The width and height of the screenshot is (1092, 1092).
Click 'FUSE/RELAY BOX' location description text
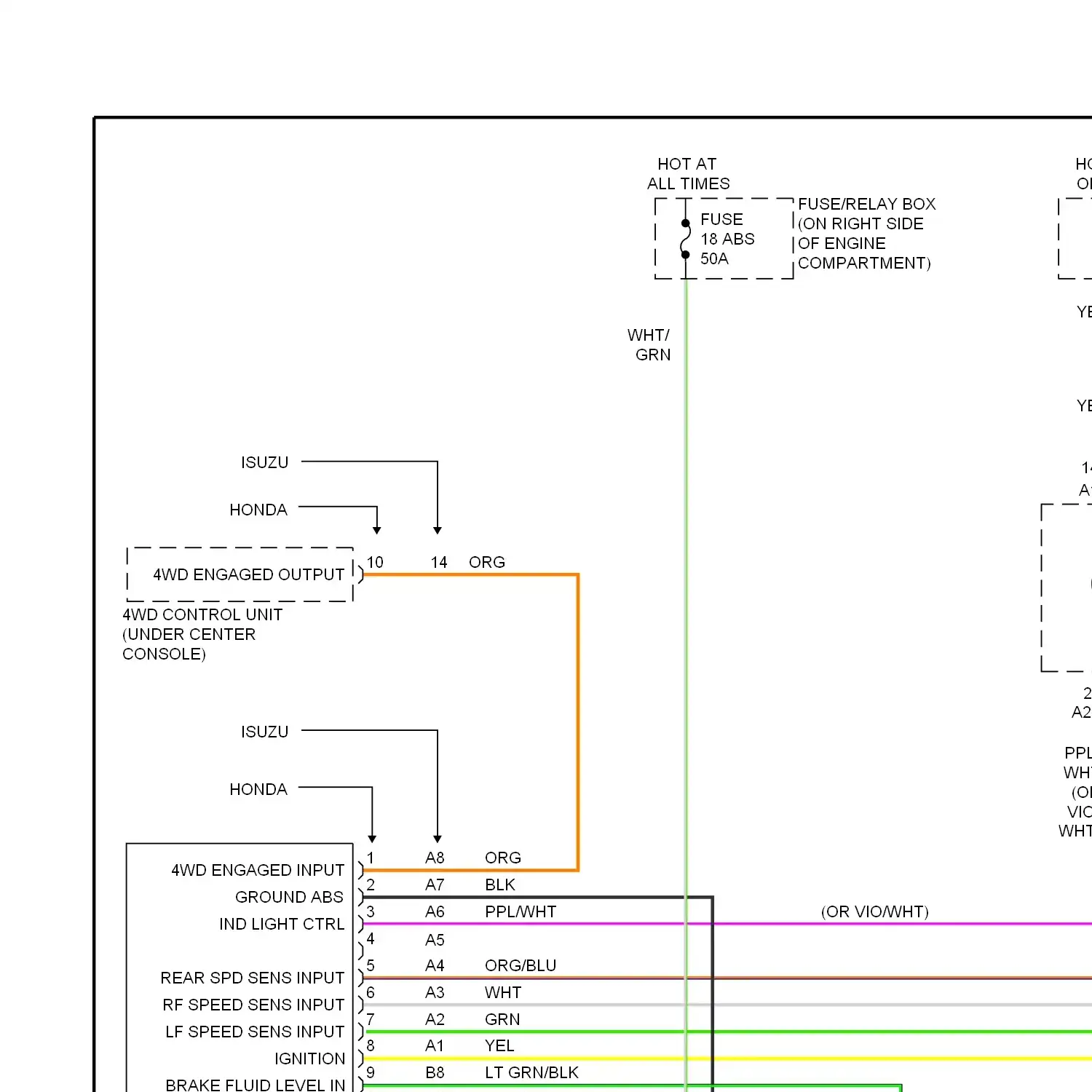(866, 234)
